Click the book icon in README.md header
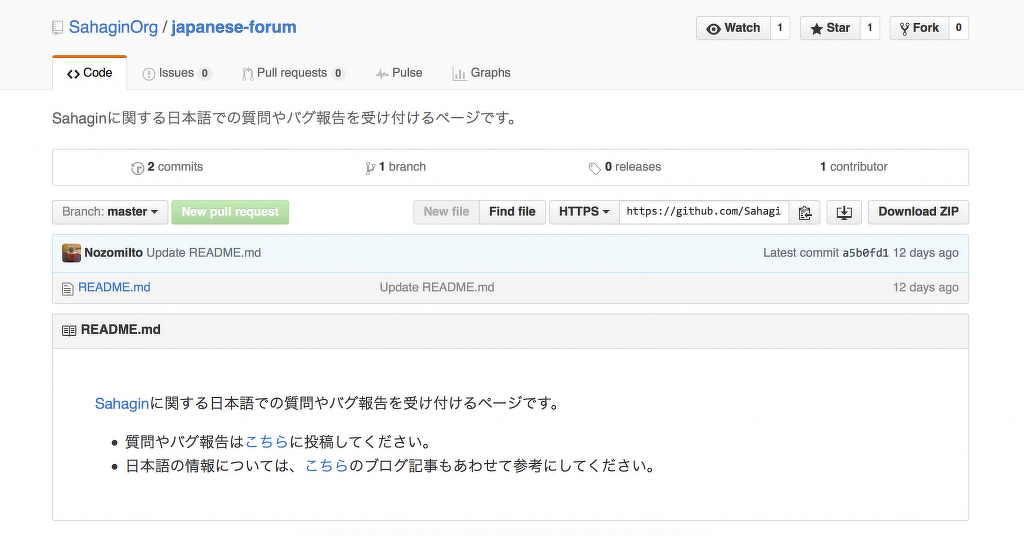The height and width of the screenshot is (536, 1024). pyautogui.click(x=69, y=331)
